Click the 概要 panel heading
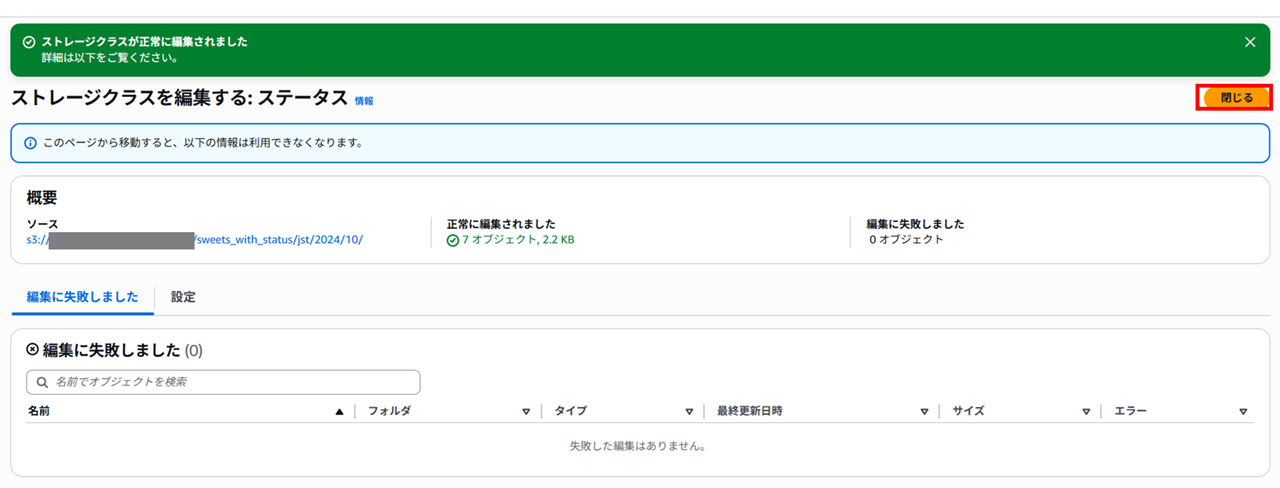This screenshot has width=1280, height=488. point(42,198)
